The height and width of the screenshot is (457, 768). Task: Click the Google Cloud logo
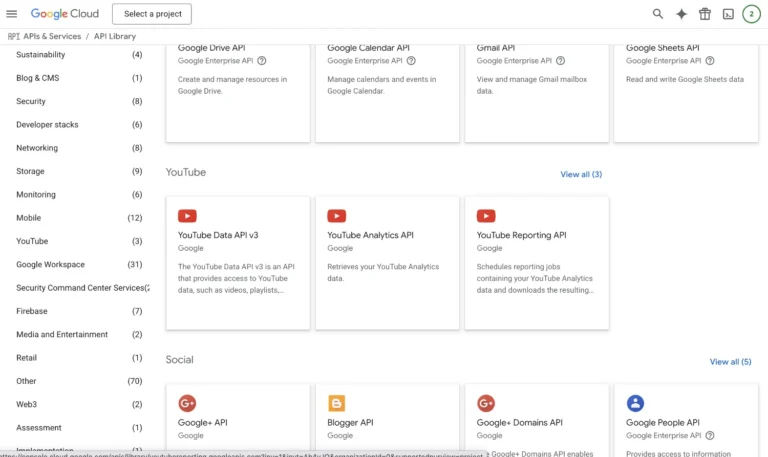(65, 14)
